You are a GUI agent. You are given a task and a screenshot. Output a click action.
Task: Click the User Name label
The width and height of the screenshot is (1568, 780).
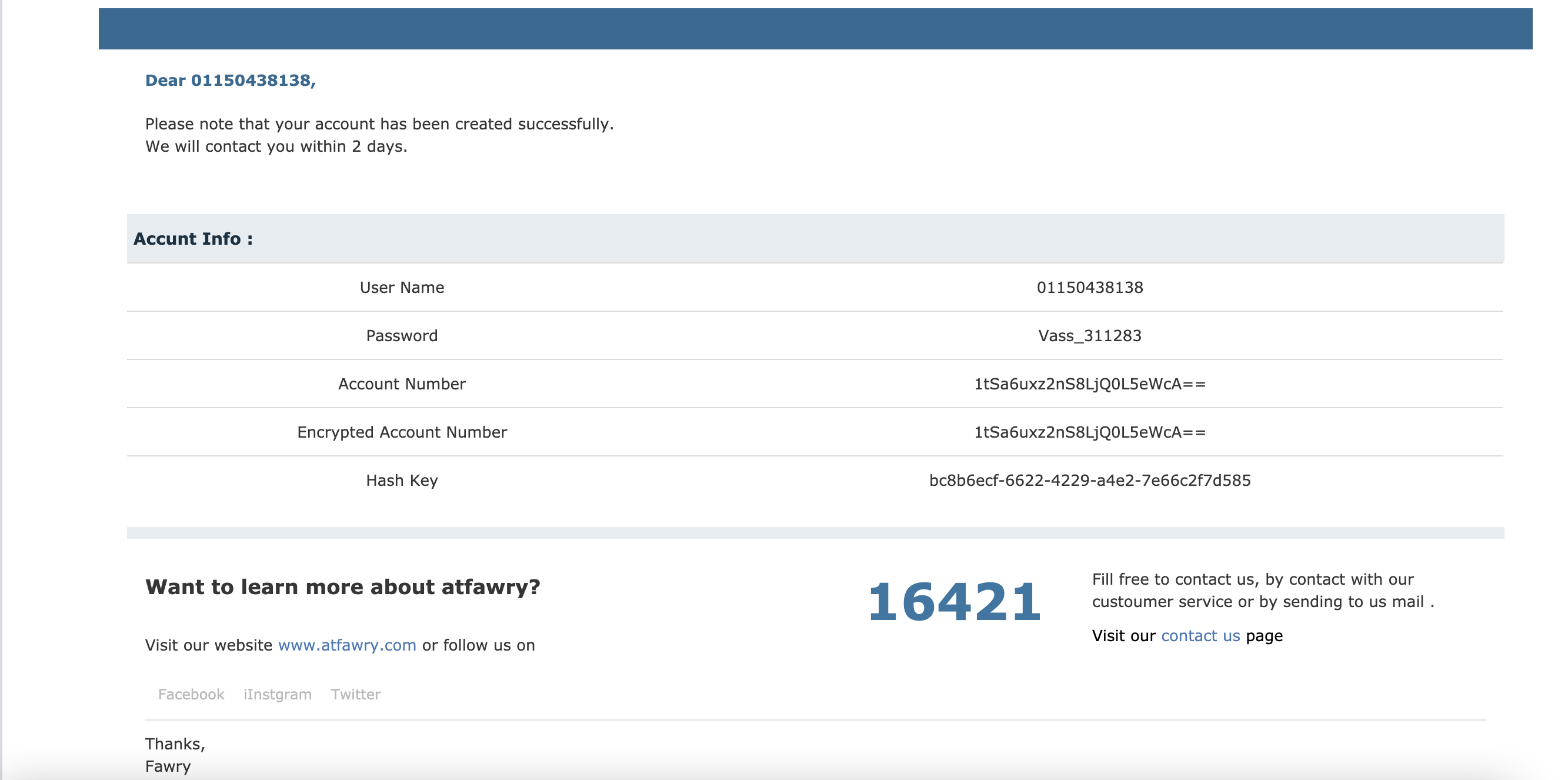(x=402, y=288)
